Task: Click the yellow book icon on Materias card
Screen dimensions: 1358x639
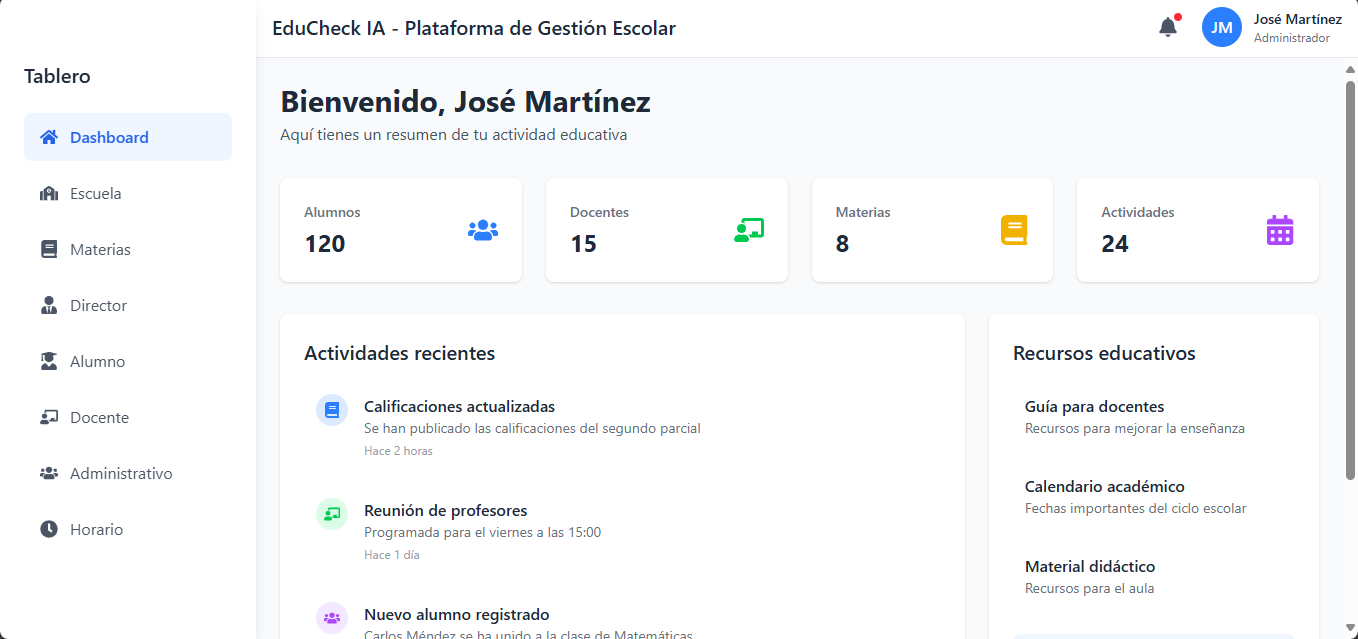Action: (1014, 230)
